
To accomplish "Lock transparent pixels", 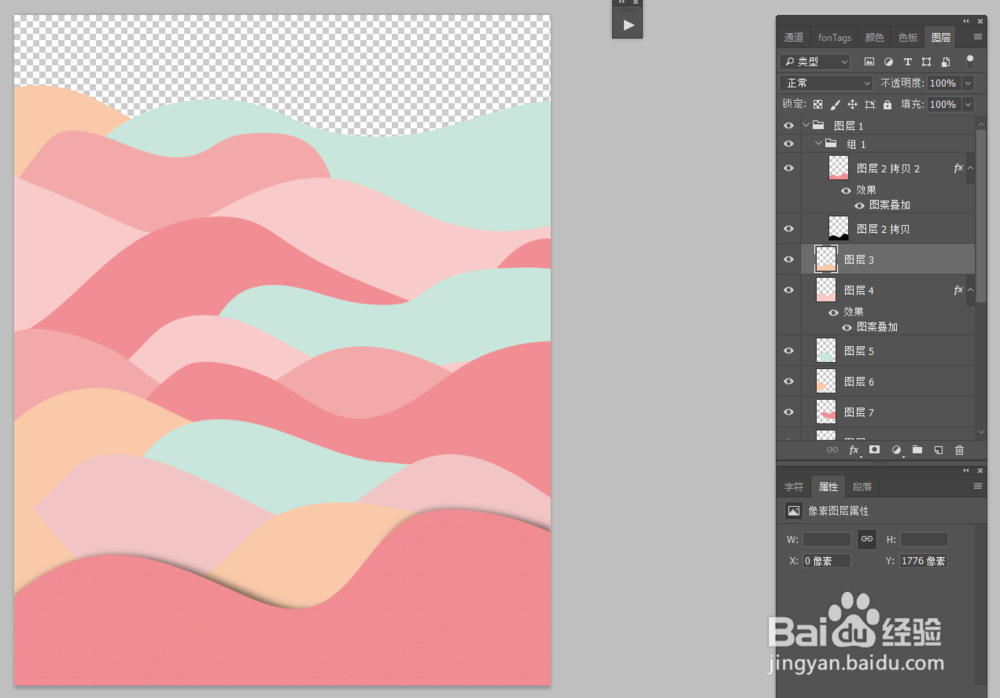I will (x=818, y=104).
